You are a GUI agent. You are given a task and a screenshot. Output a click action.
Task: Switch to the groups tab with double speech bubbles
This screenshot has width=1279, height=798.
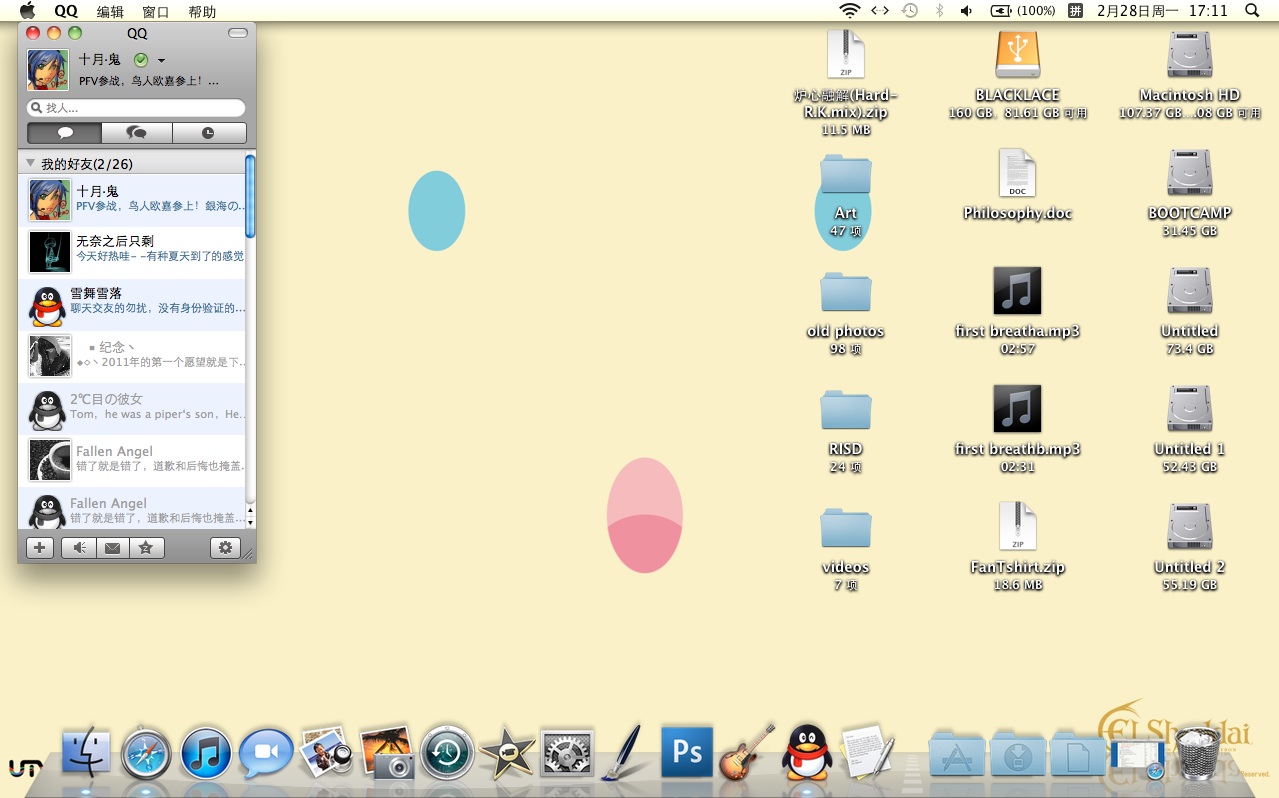137,133
